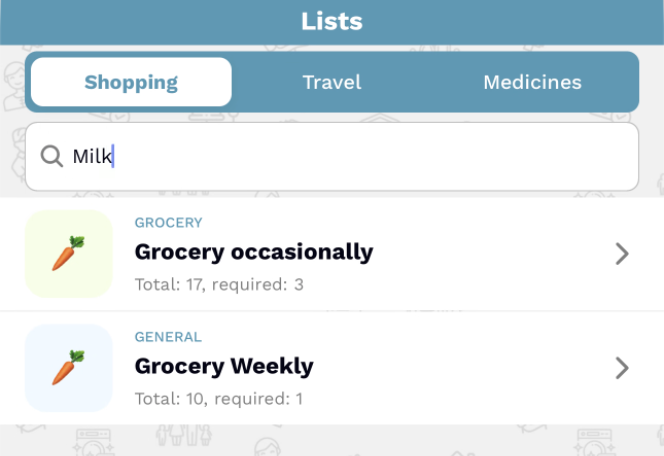The image size is (664, 456).
Task: Click the carrot icon for Grocery Weekly
Action: coord(68,368)
